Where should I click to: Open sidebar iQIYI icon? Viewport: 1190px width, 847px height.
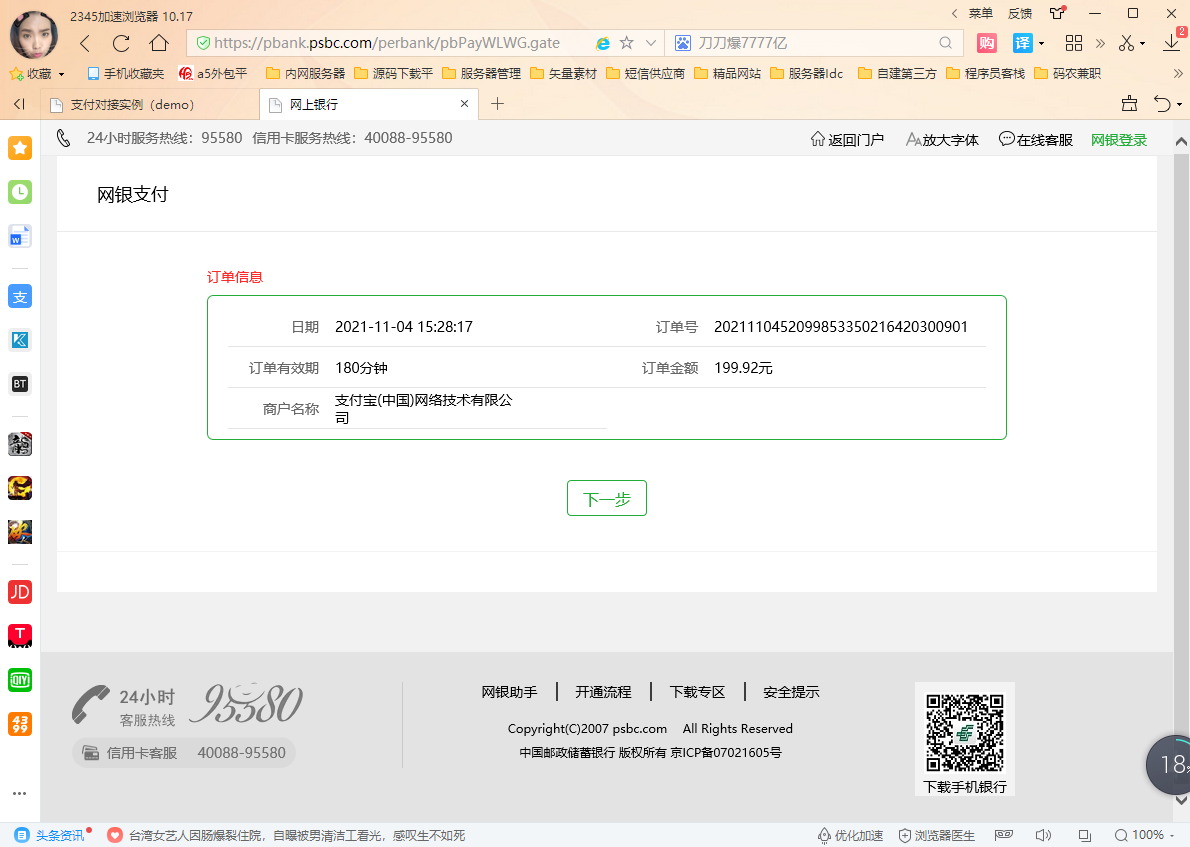[20, 680]
